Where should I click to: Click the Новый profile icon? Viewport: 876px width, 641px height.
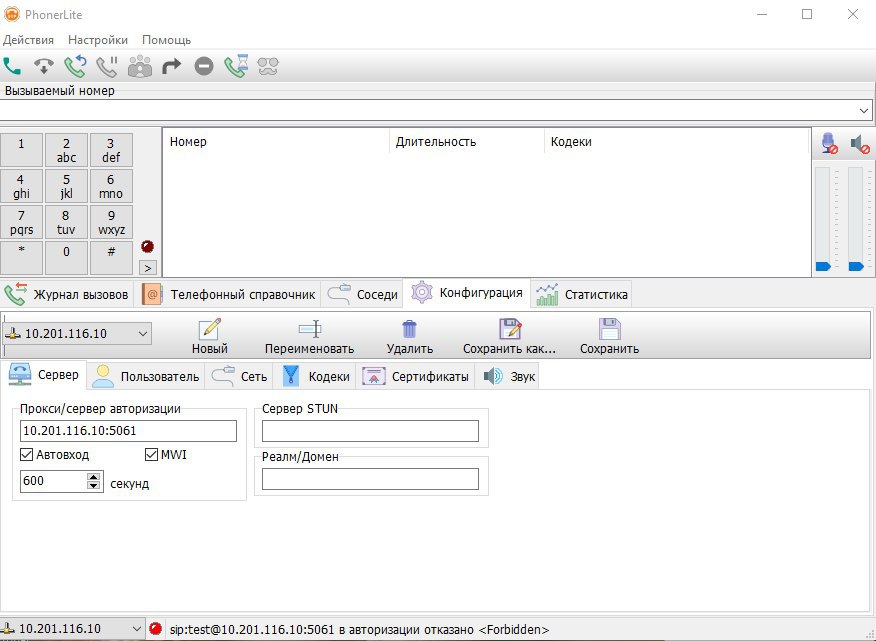210,329
